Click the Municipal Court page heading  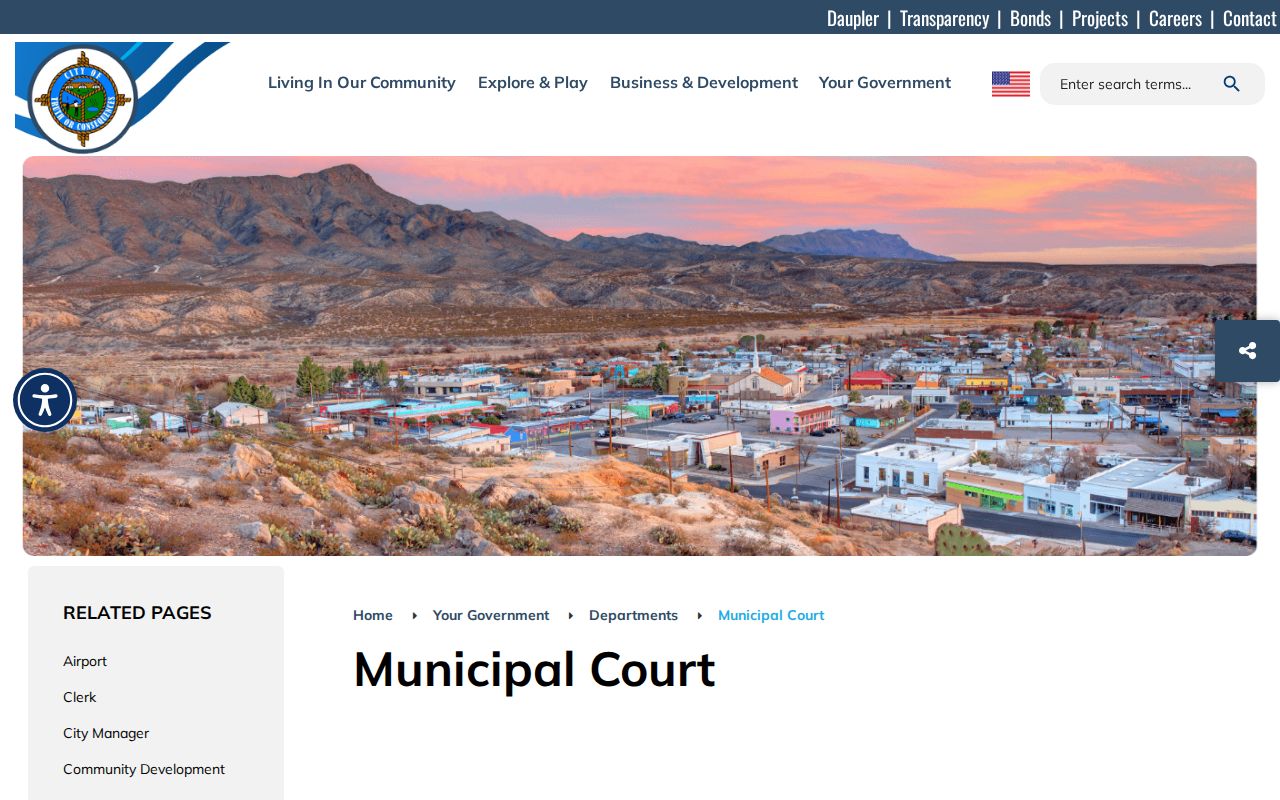[x=534, y=670]
